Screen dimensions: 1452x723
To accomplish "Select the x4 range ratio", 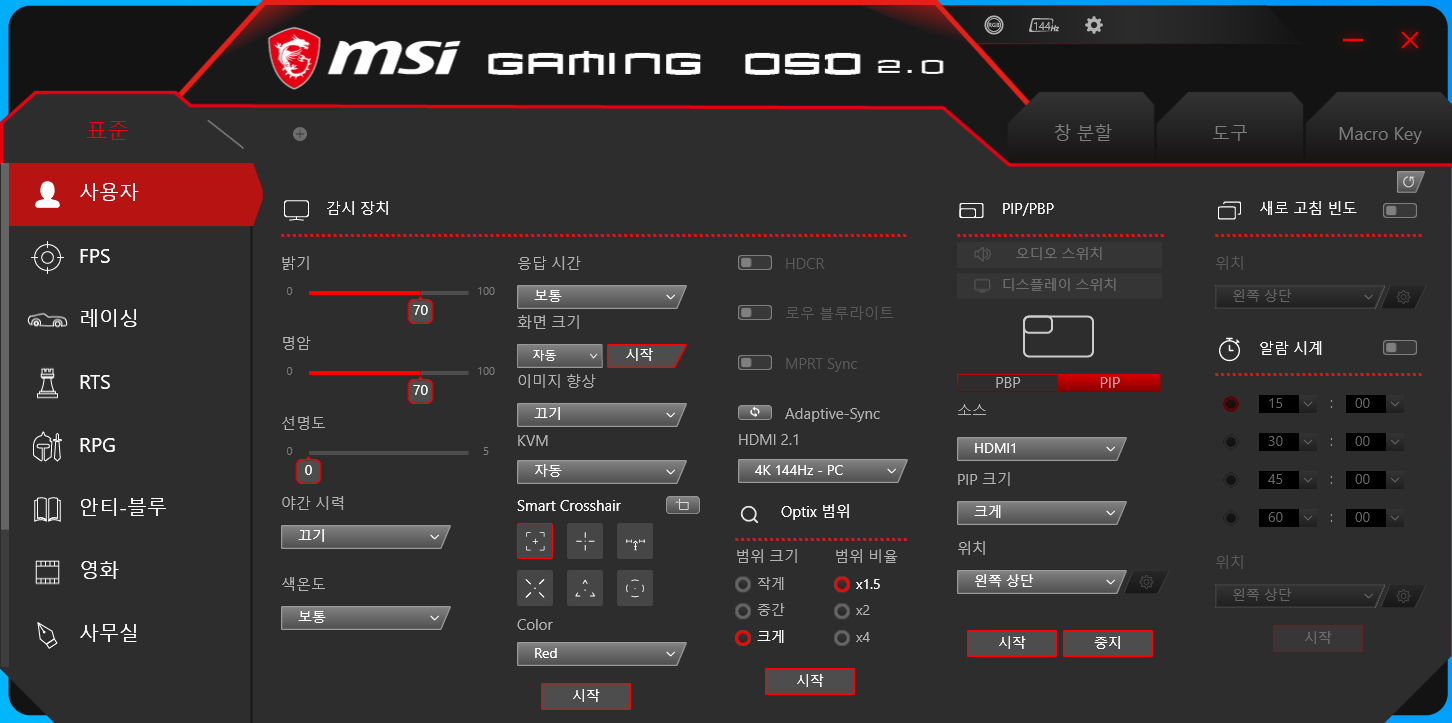I will click(842, 638).
